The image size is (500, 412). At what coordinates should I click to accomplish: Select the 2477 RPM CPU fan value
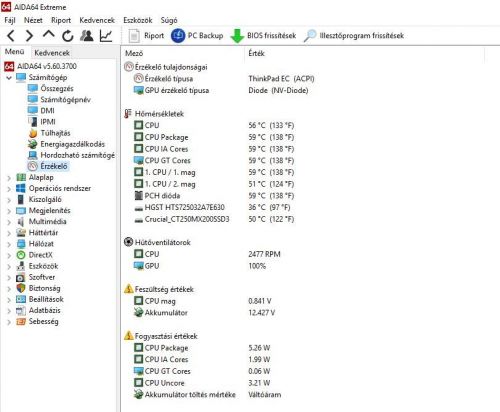tap(264, 254)
